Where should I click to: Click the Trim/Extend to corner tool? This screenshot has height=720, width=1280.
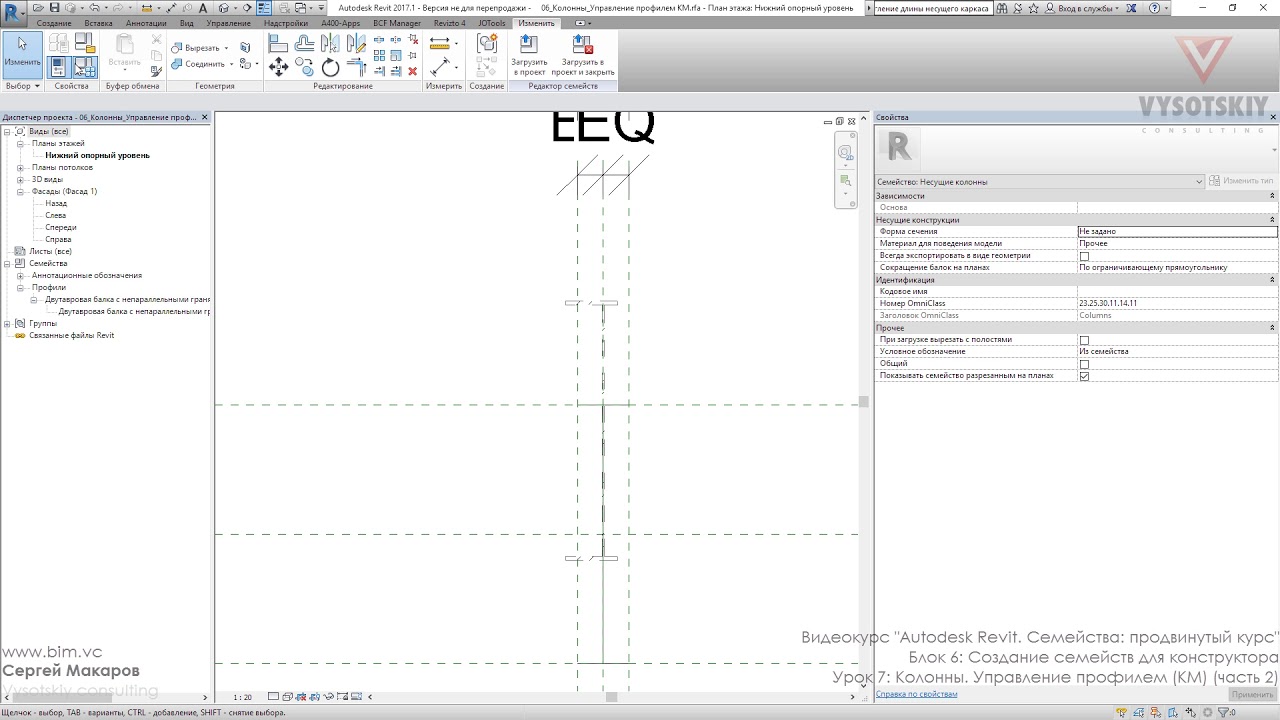click(356, 68)
